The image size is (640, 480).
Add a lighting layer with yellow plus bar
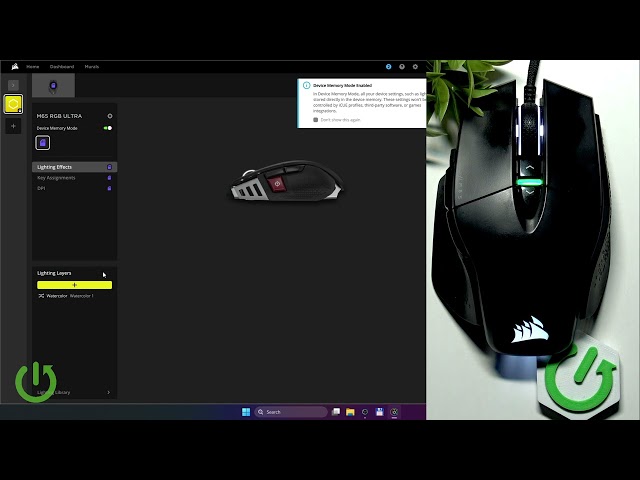pyautogui.click(x=75, y=285)
